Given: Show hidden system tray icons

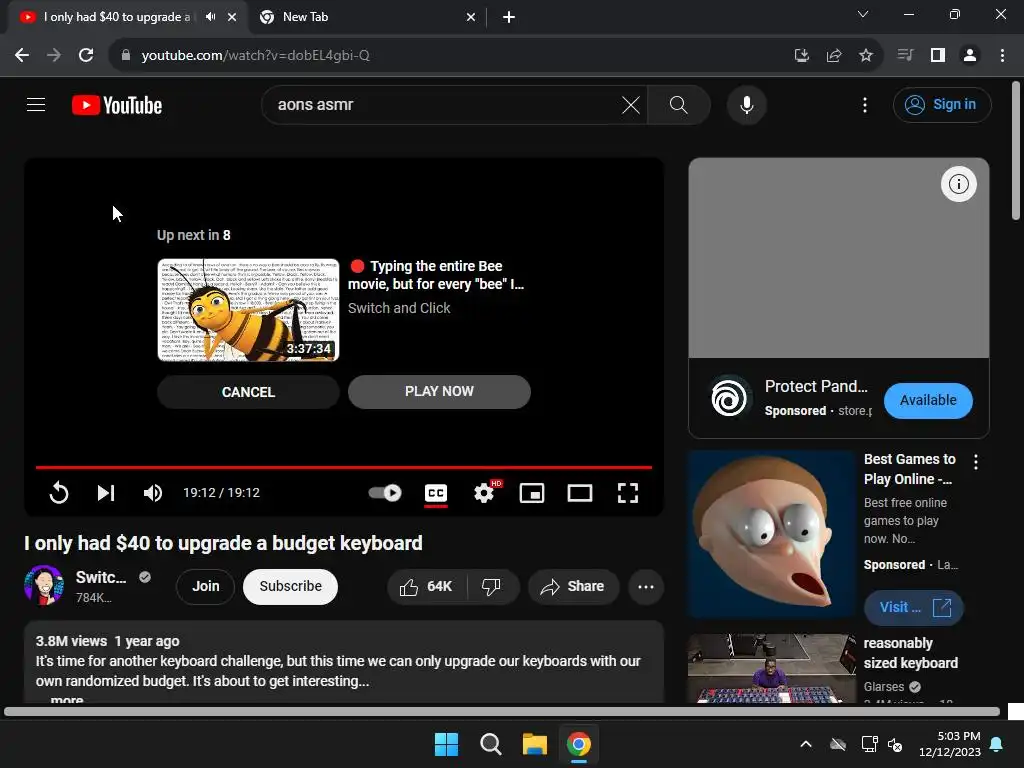Looking at the screenshot, I should (806, 744).
